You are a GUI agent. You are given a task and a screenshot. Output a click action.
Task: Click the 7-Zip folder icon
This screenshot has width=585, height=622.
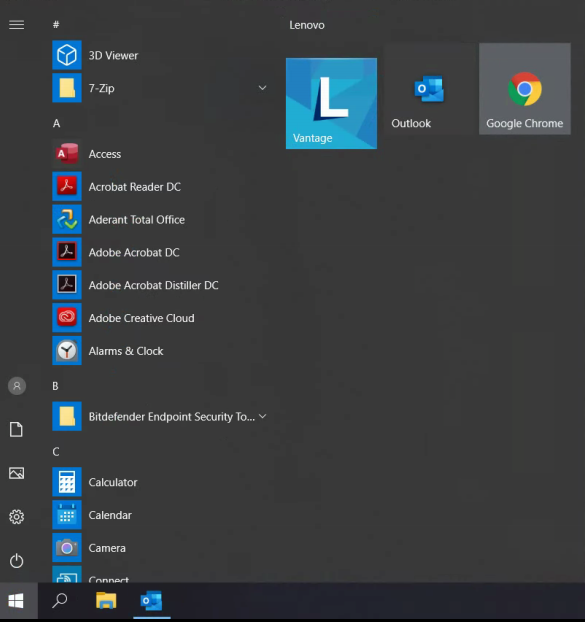pyautogui.click(x=67, y=88)
